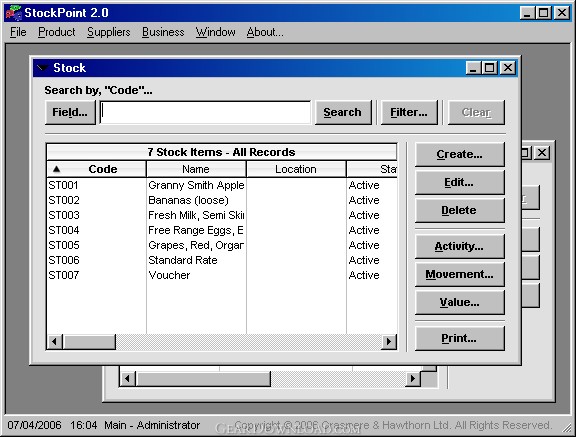The image size is (576, 437).
Task: Open the Suppliers menu
Action: [x=109, y=32]
